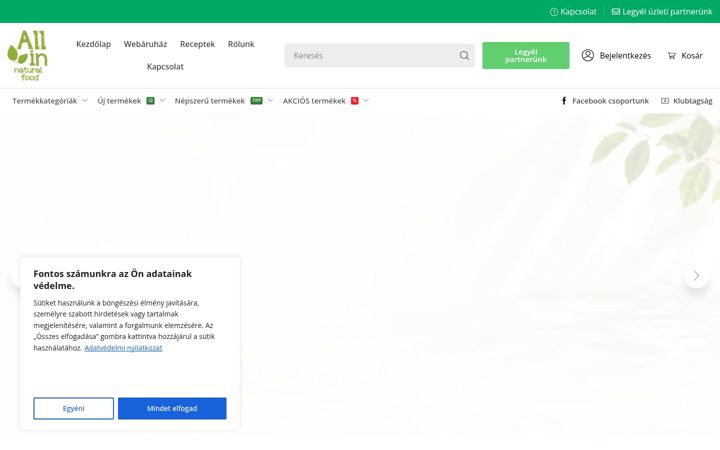Screen dimensions: 720x450
Task: Click the All In natural food logo
Action: 28,55
